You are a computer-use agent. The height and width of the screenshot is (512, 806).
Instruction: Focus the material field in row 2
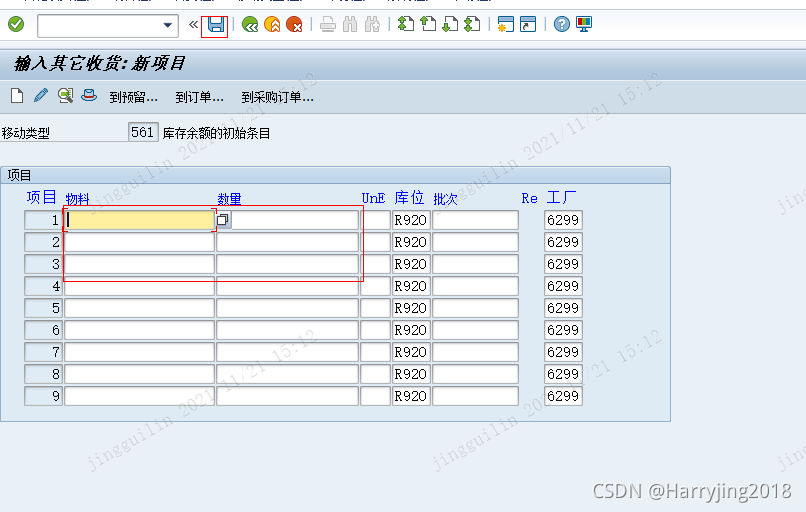point(139,242)
